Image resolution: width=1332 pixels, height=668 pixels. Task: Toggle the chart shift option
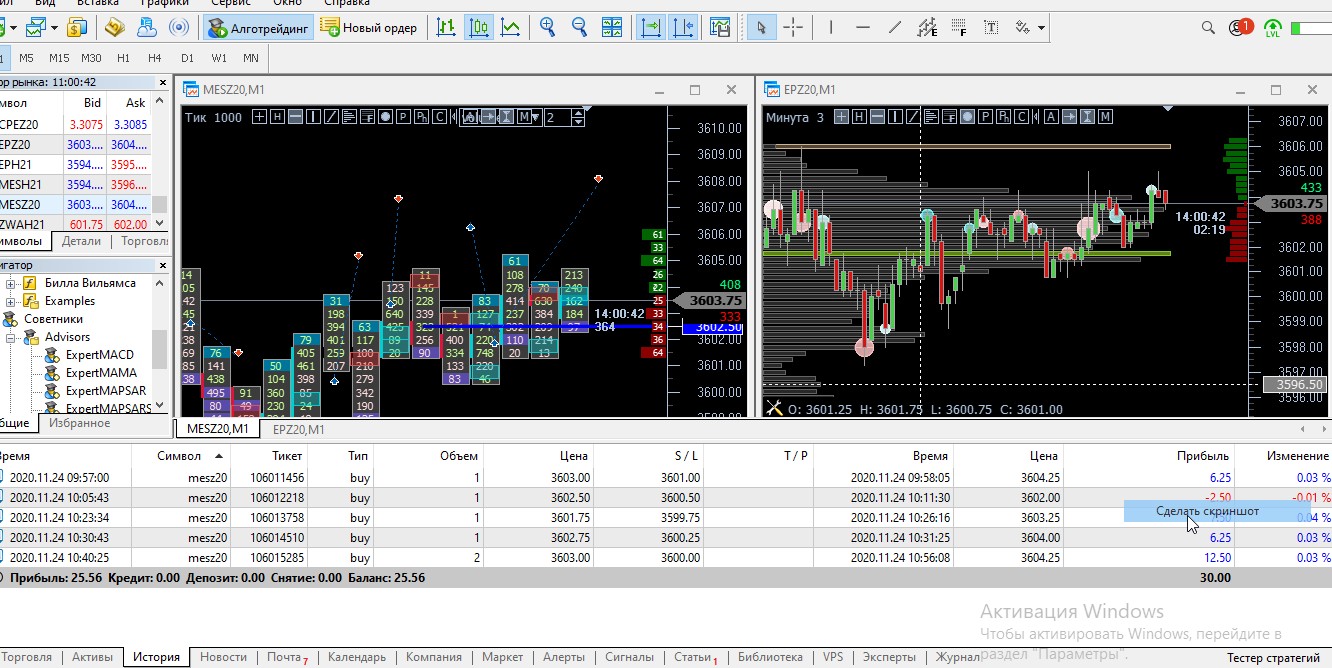point(684,28)
